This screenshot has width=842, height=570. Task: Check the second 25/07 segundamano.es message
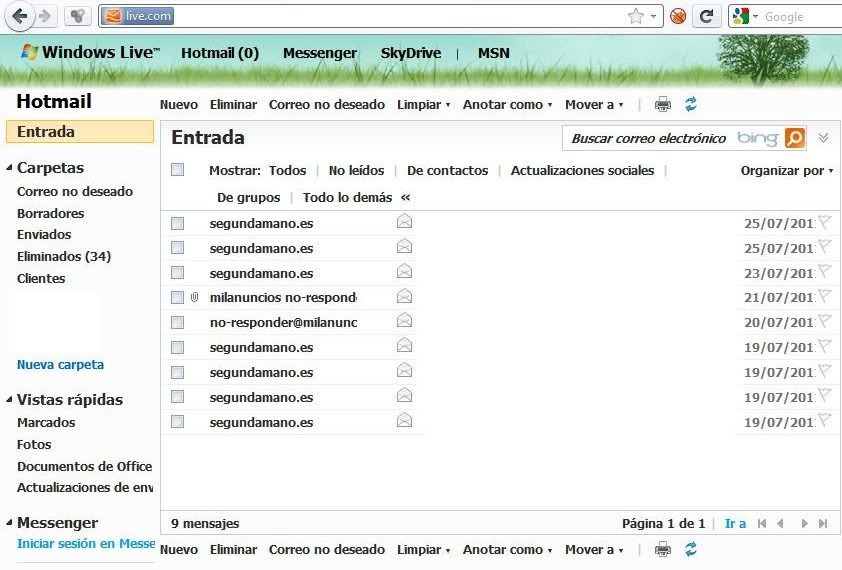pyautogui.click(x=177, y=248)
